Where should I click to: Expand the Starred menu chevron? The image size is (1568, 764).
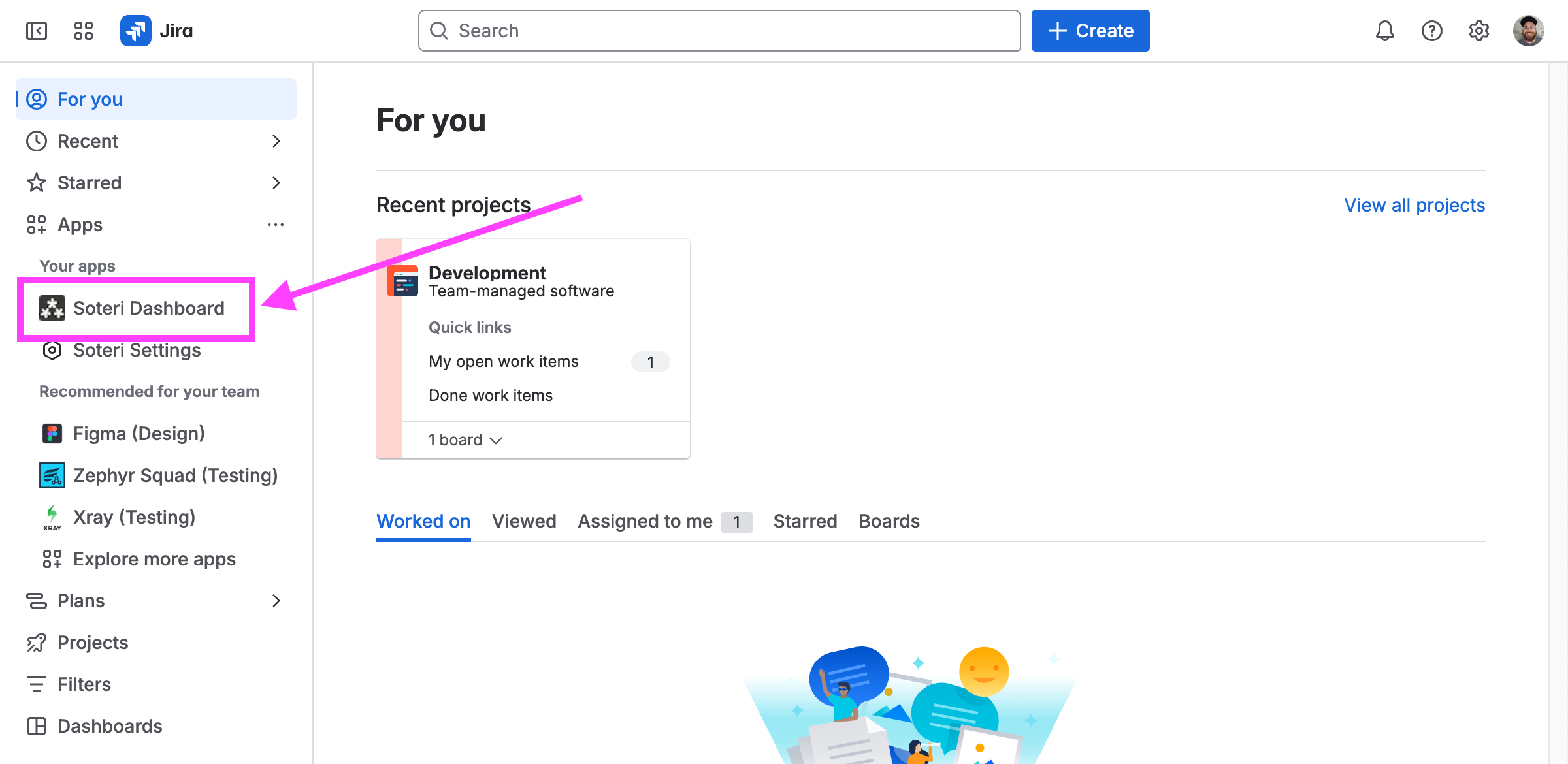[x=276, y=183]
